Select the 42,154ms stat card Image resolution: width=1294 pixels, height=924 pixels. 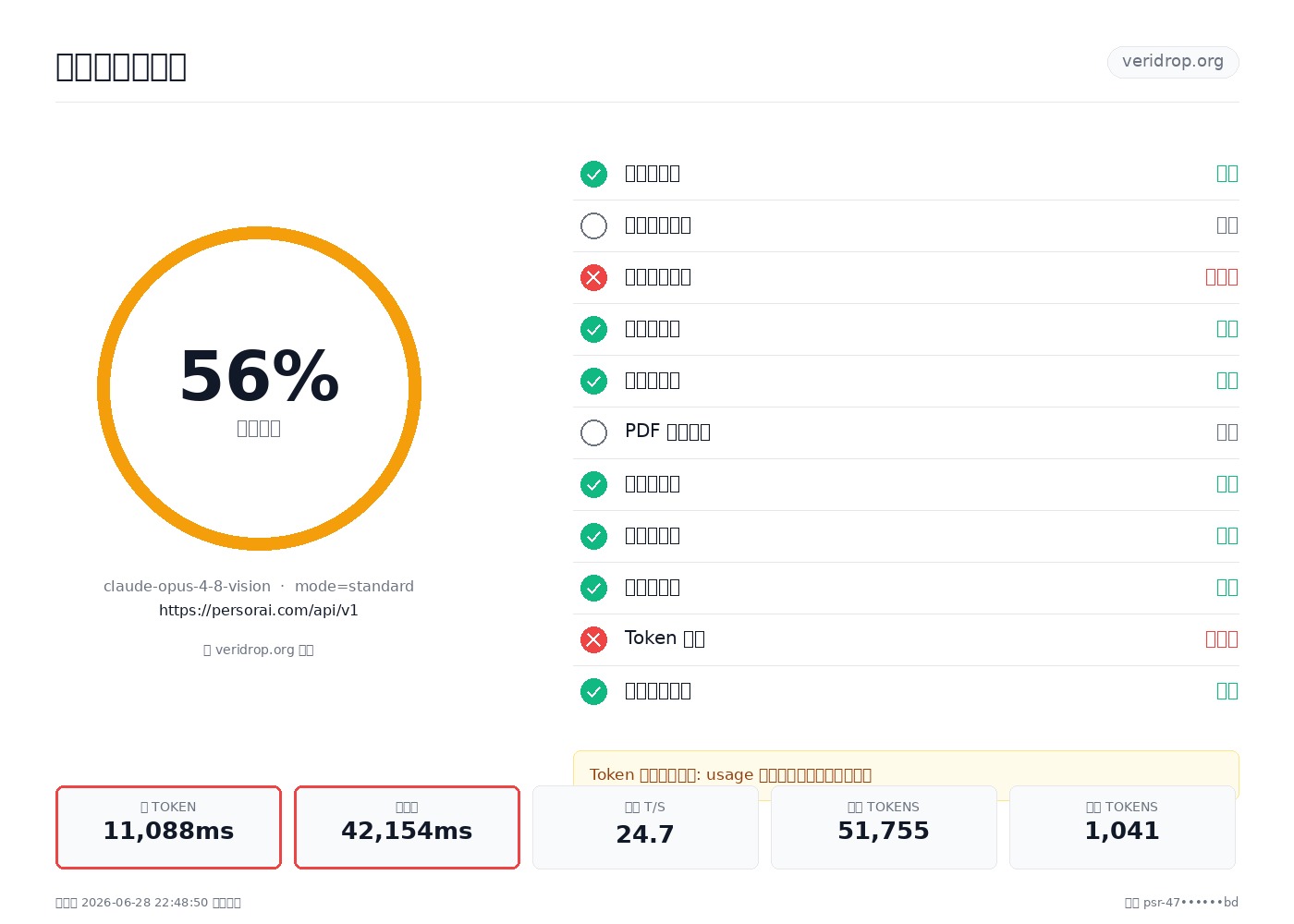[x=407, y=827]
